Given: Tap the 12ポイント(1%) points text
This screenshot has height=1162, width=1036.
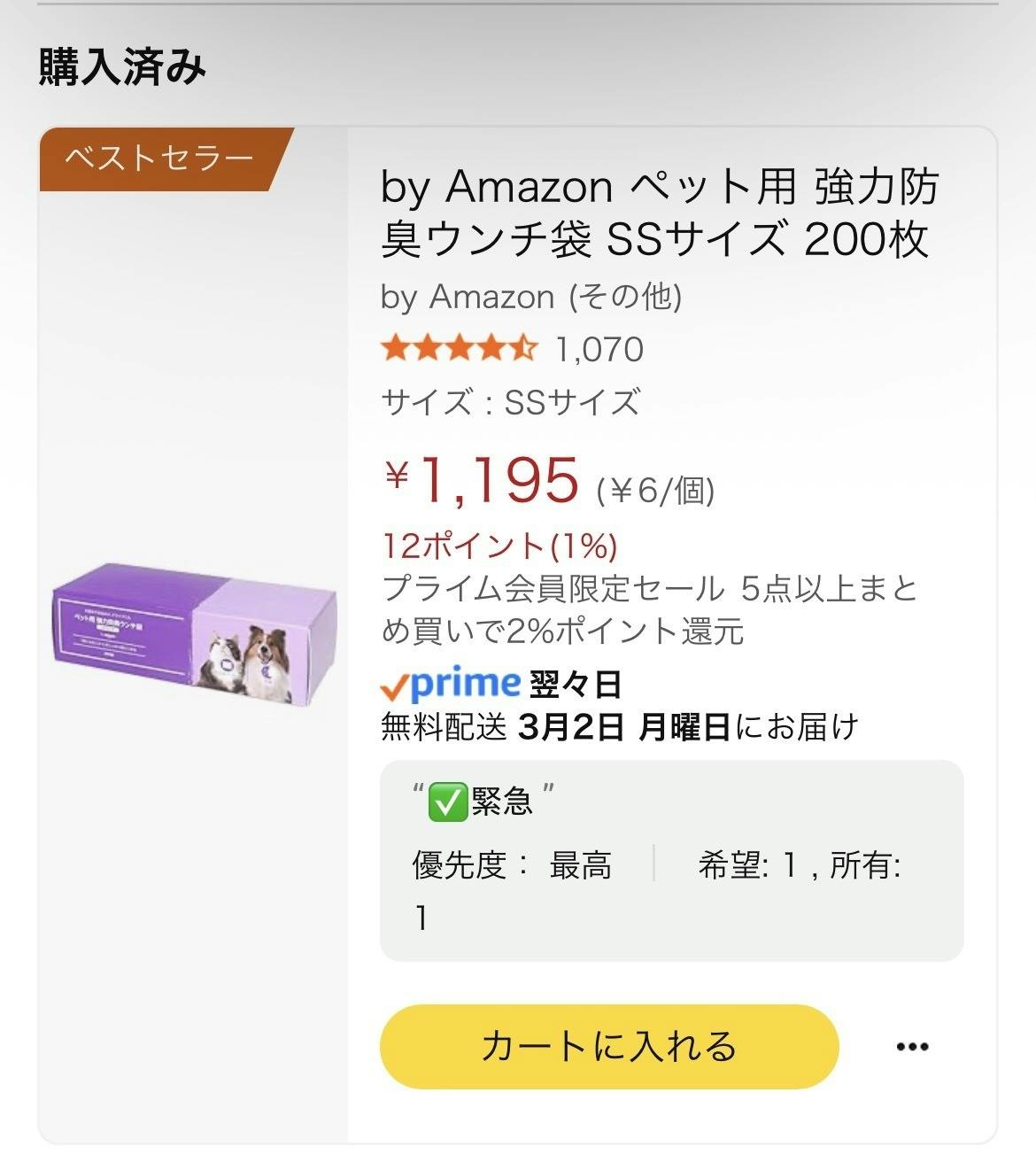Looking at the screenshot, I should coord(499,546).
